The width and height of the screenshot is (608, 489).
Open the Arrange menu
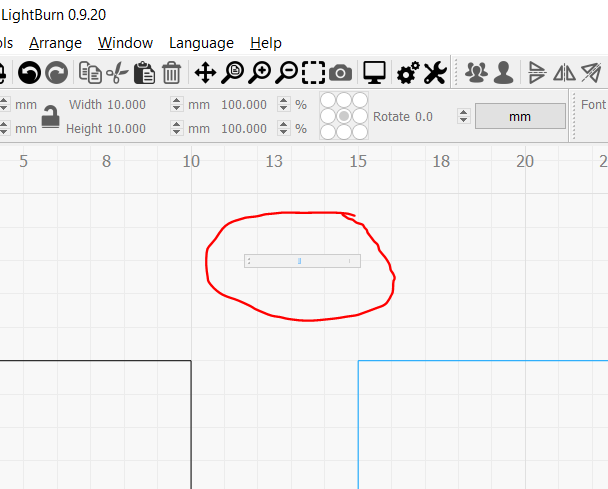coord(55,43)
